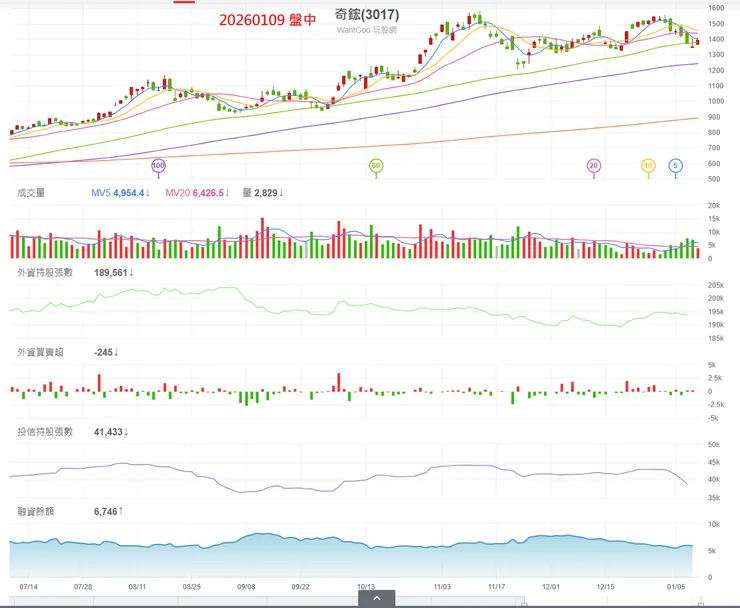Click the blue 5-day moving average marker

[676, 165]
